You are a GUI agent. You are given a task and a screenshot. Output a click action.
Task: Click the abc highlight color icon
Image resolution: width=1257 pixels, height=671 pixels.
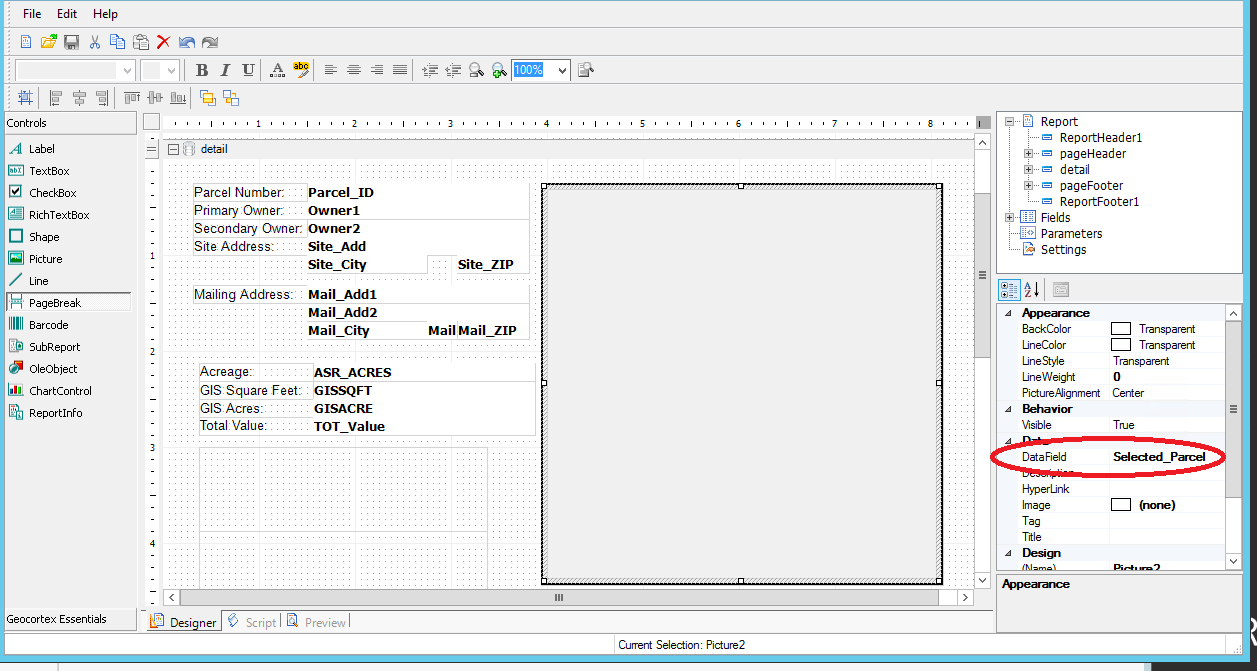click(301, 70)
